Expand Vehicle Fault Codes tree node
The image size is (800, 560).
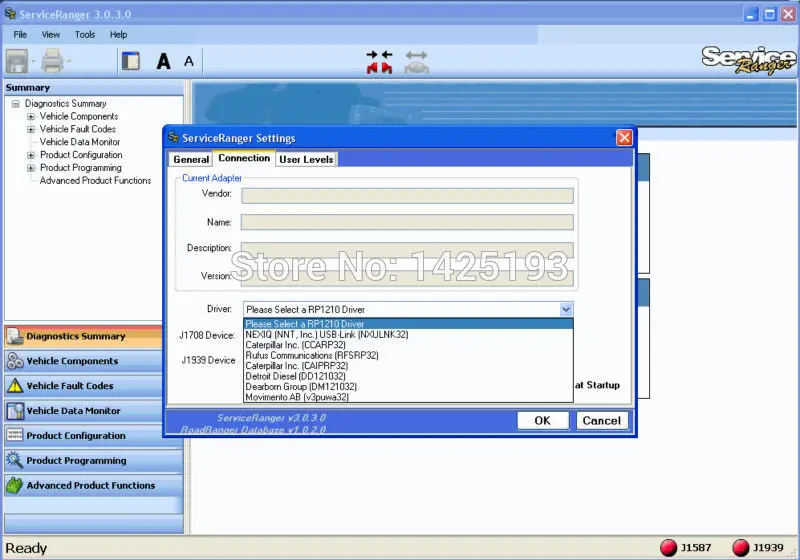(x=31, y=129)
